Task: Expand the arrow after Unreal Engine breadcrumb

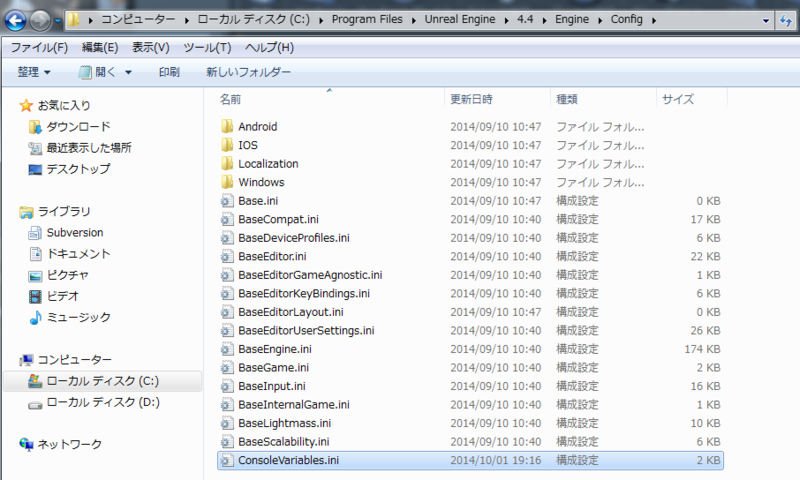Action: click(506, 20)
